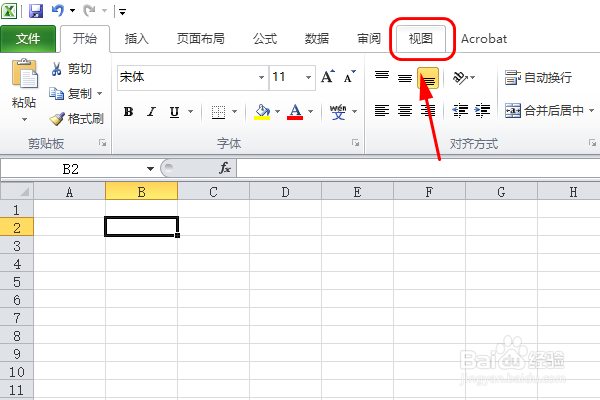Click inside the formula bar
Image resolution: width=600 pixels, height=400 pixels.
418,168
